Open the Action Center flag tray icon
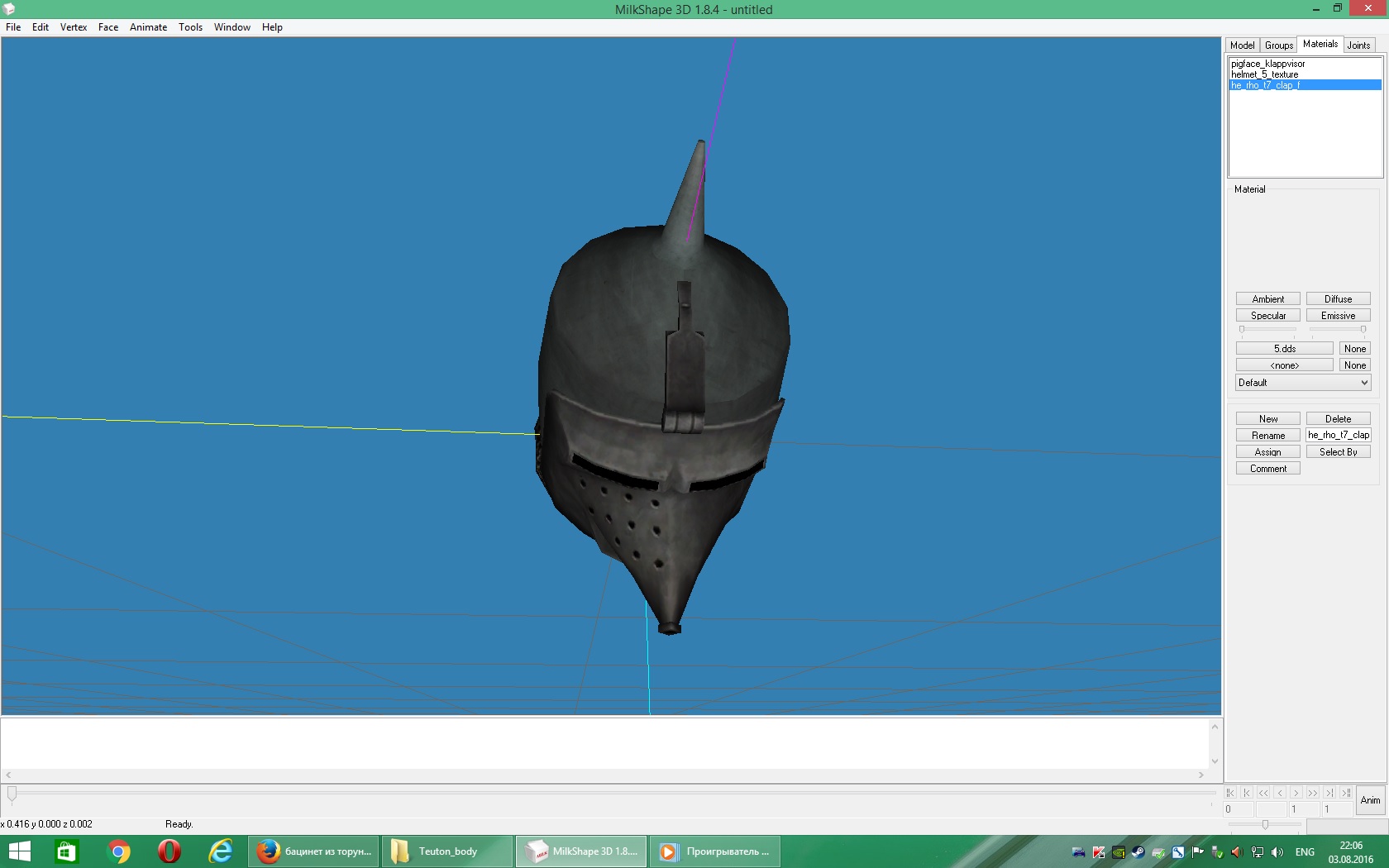Viewport: 1389px width, 868px height. 1197,852
